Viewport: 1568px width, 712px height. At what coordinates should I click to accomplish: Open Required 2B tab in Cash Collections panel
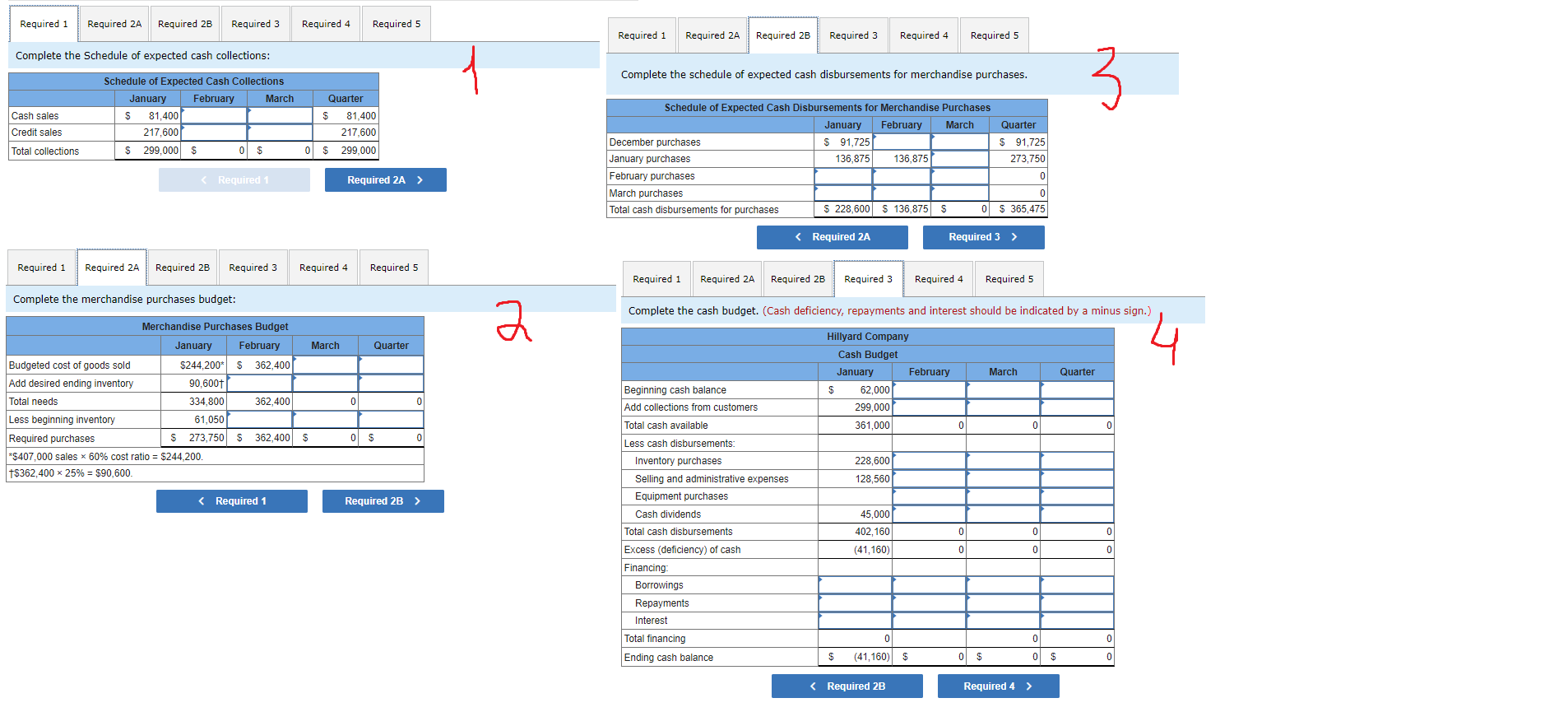185,24
